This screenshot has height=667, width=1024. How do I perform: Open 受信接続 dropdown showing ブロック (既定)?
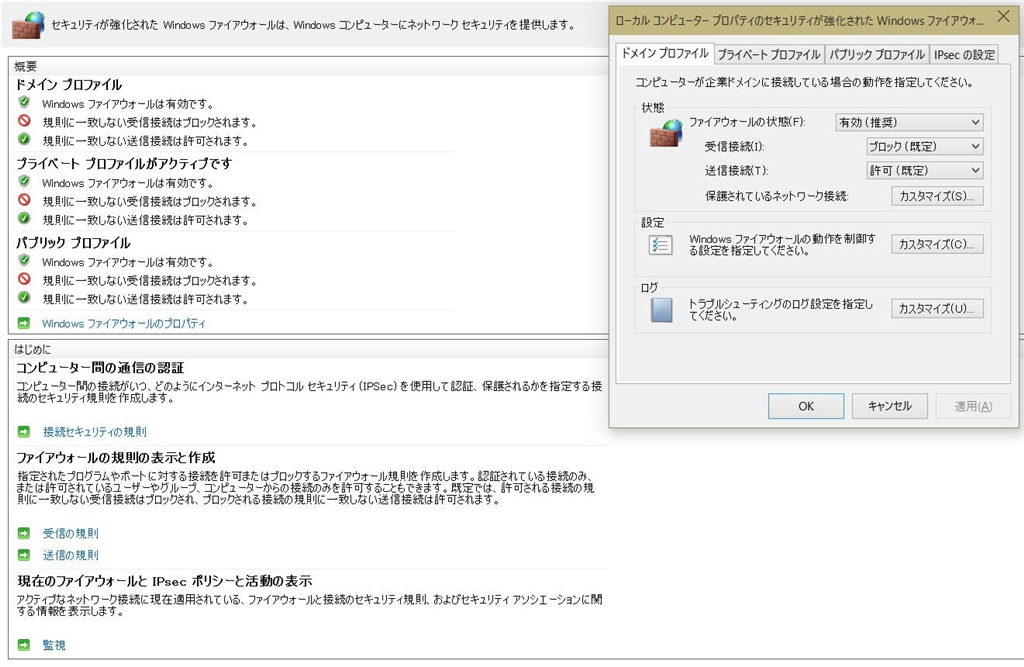pos(924,146)
